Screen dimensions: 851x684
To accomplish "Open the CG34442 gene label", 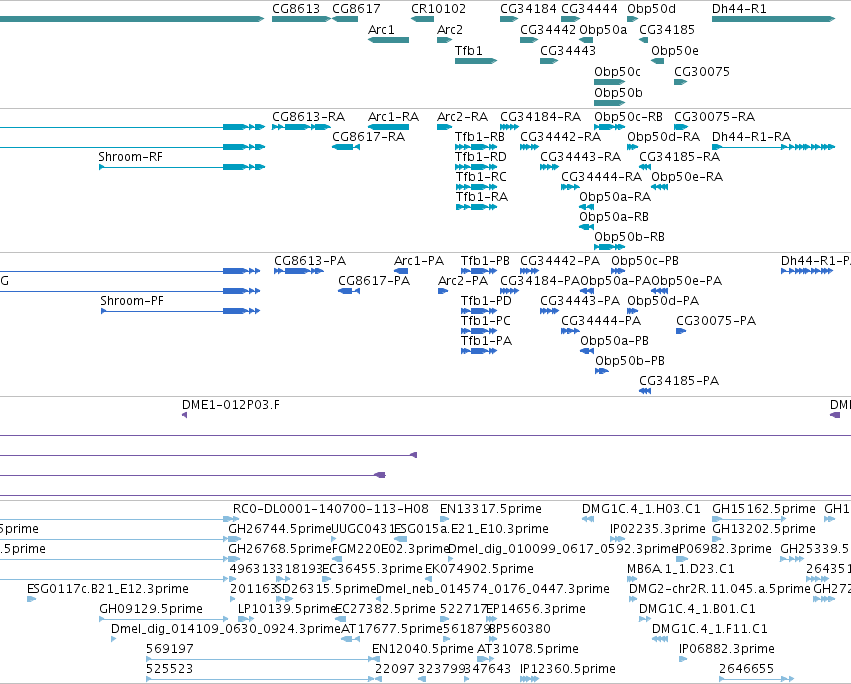I will tap(548, 29).
